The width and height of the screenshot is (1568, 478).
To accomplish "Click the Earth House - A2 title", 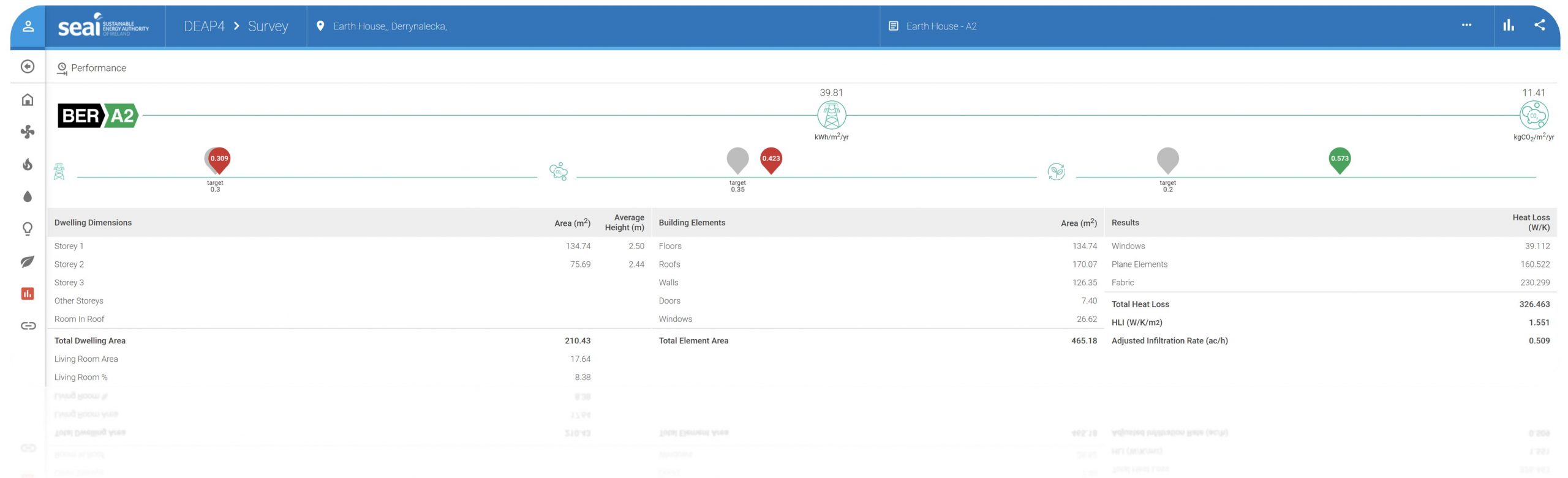I will pos(941,26).
